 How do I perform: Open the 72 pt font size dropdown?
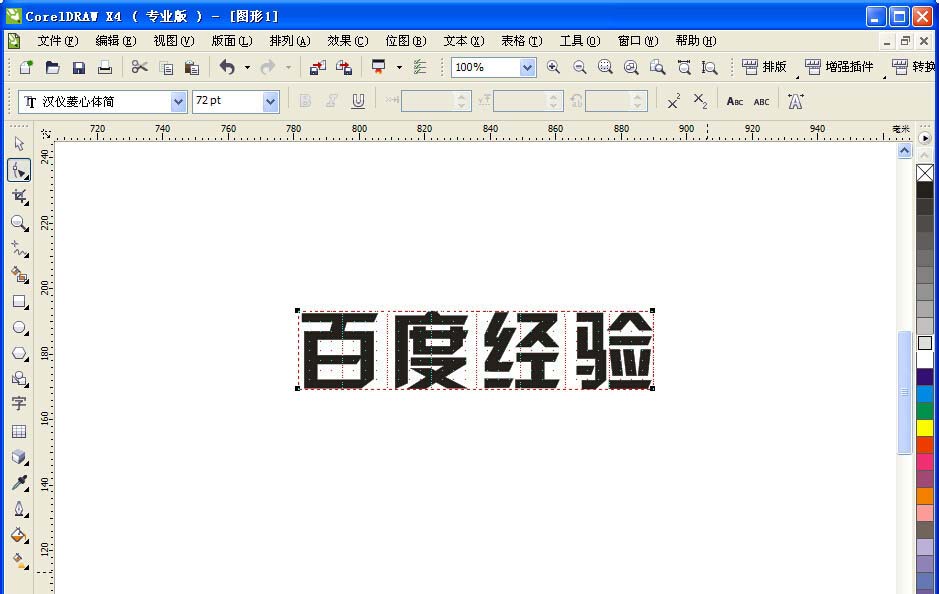[x=270, y=102]
